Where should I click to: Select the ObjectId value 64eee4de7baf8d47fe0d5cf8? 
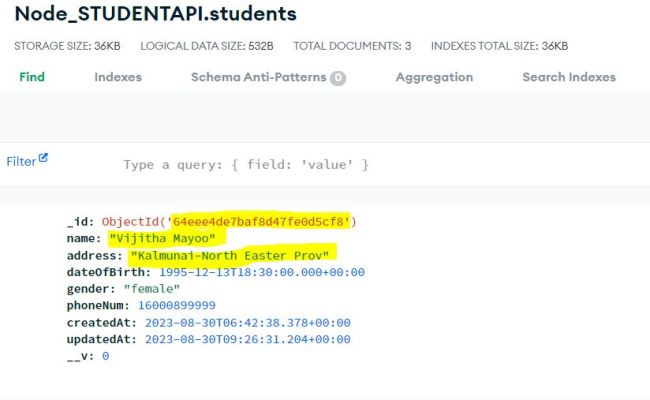[x=259, y=222]
